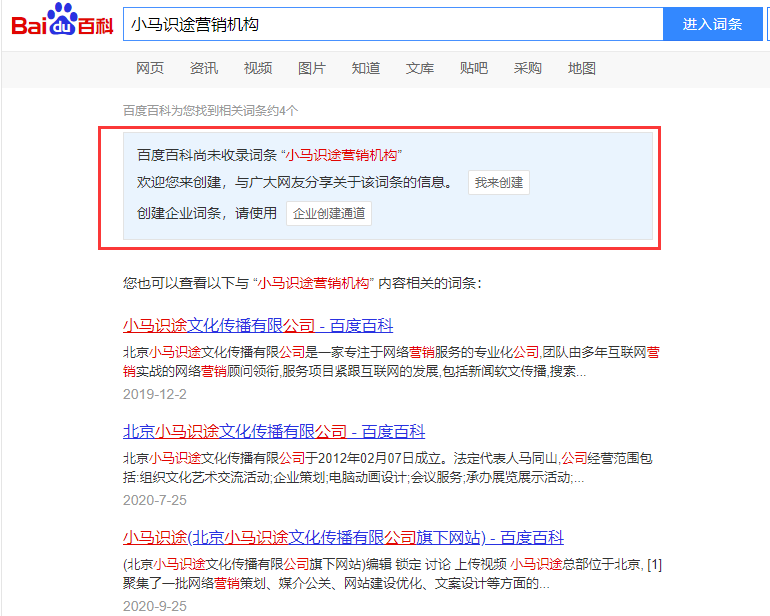Click the 我来创建 button
This screenshot has height=616, width=770.
click(499, 183)
